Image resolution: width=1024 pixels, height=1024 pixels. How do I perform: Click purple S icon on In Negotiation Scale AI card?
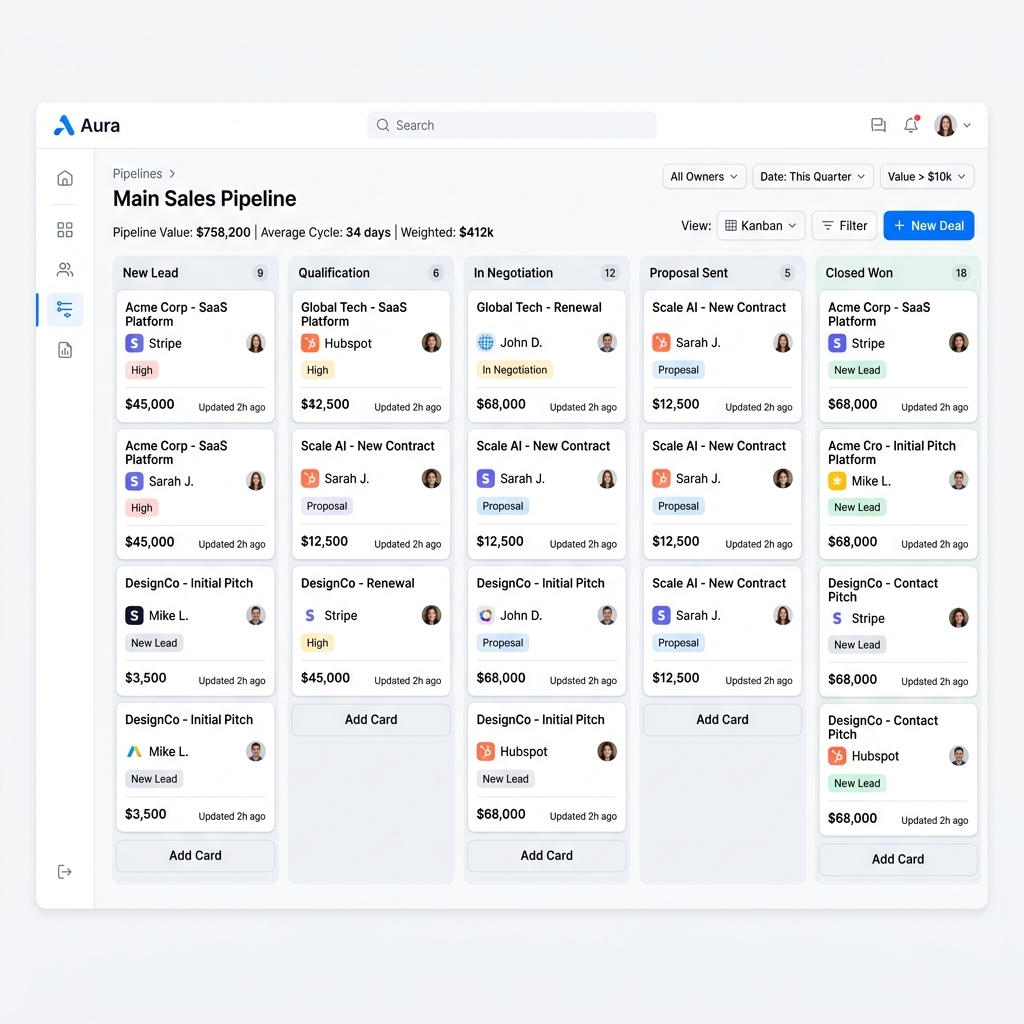pos(485,479)
